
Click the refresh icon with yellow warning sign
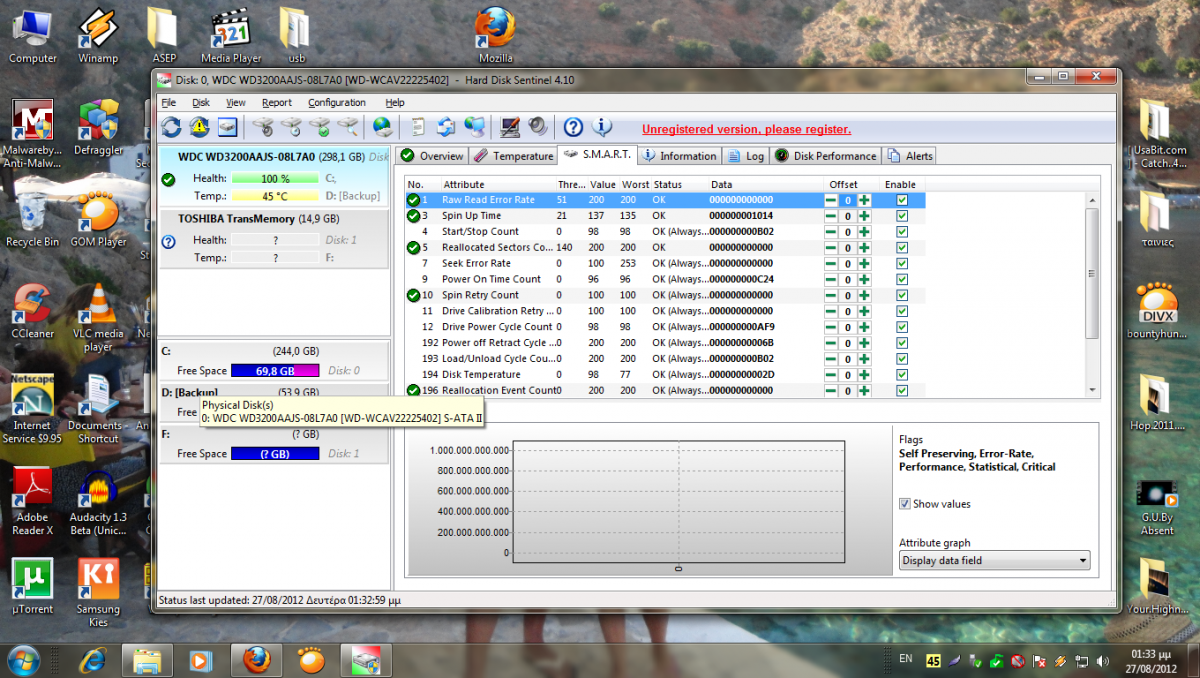tap(199, 127)
